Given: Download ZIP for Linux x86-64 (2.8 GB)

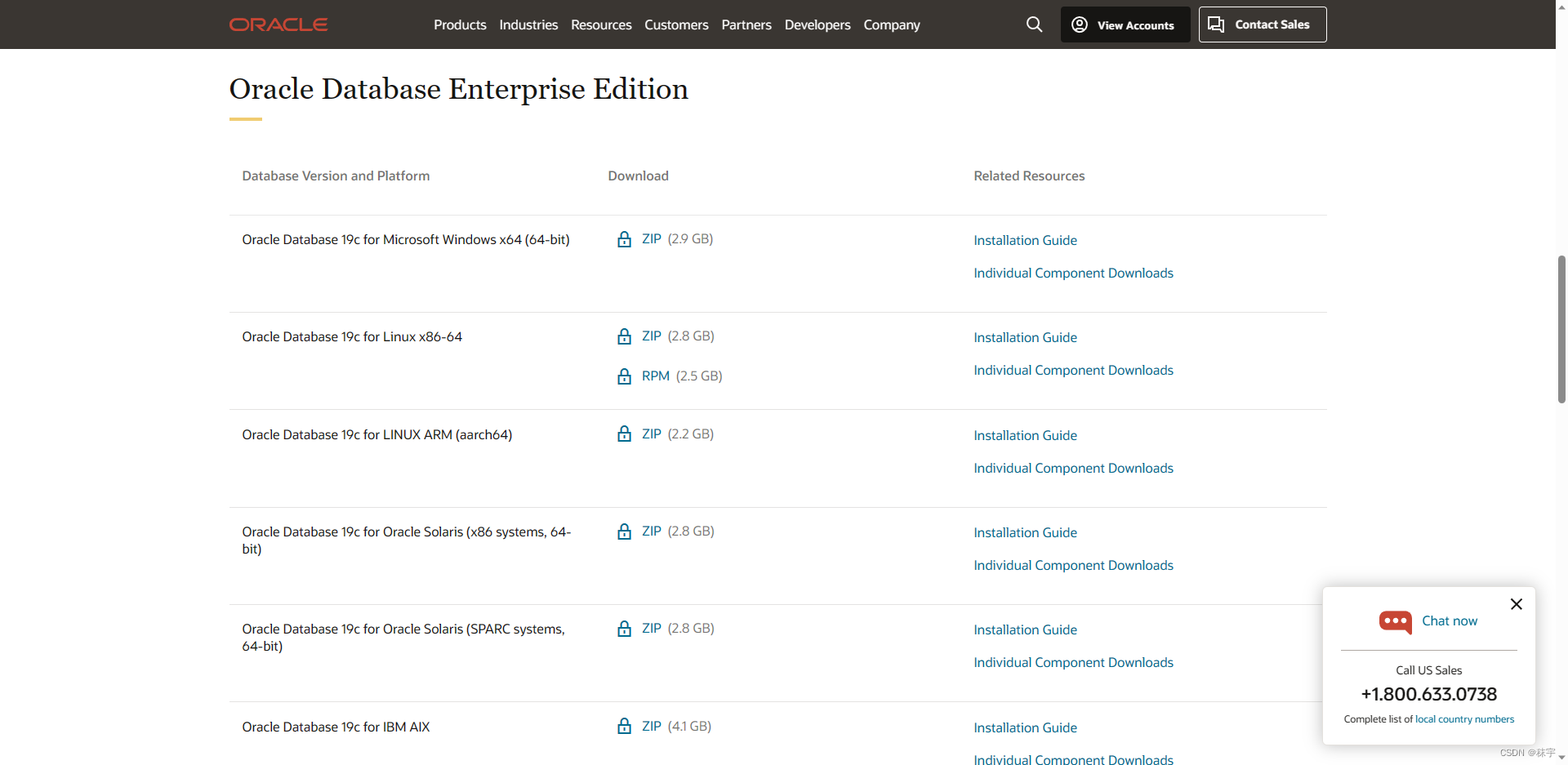Looking at the screenshot, I should pyautogui.click(x=652, y=336).
